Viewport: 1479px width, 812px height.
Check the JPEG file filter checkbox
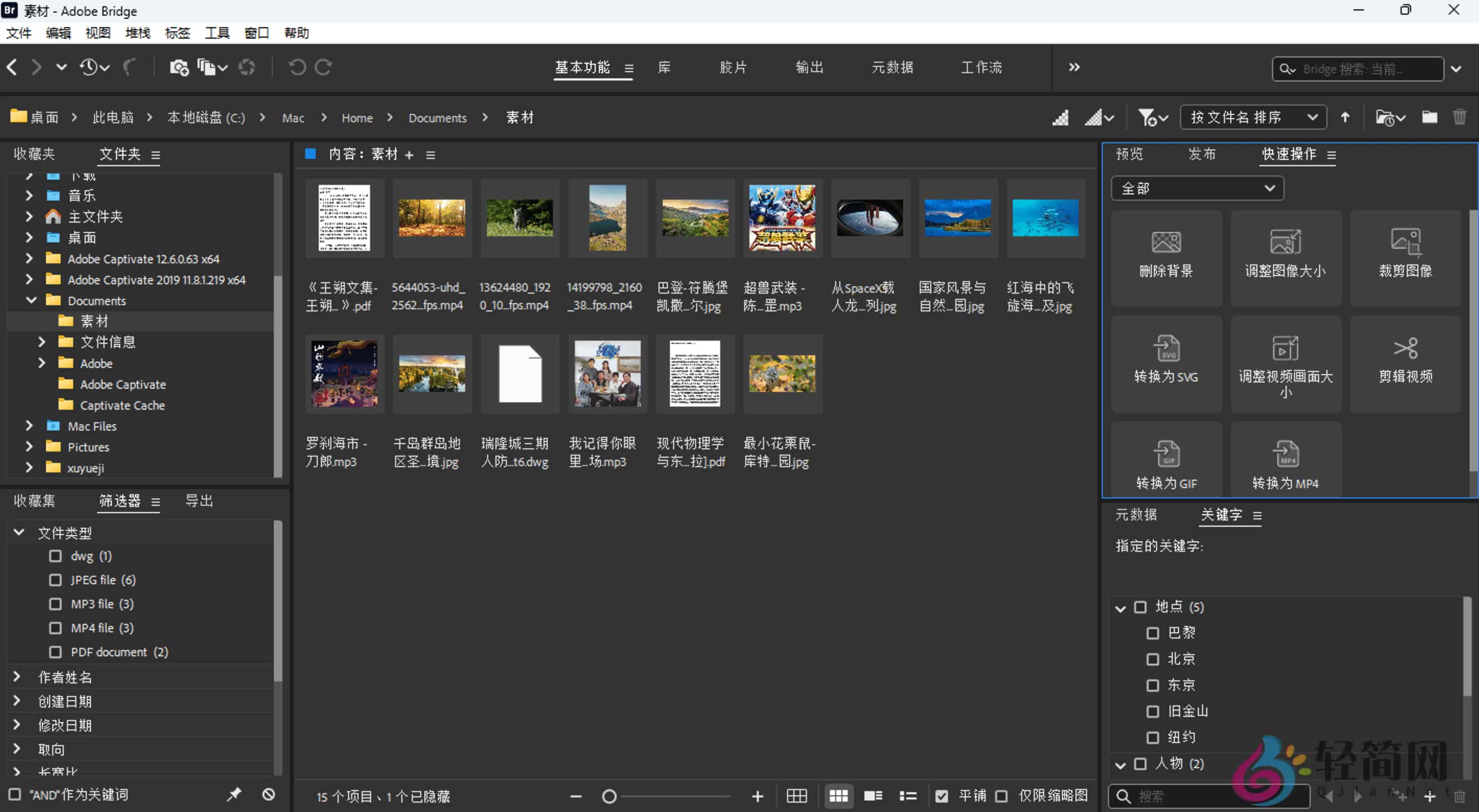55,579
